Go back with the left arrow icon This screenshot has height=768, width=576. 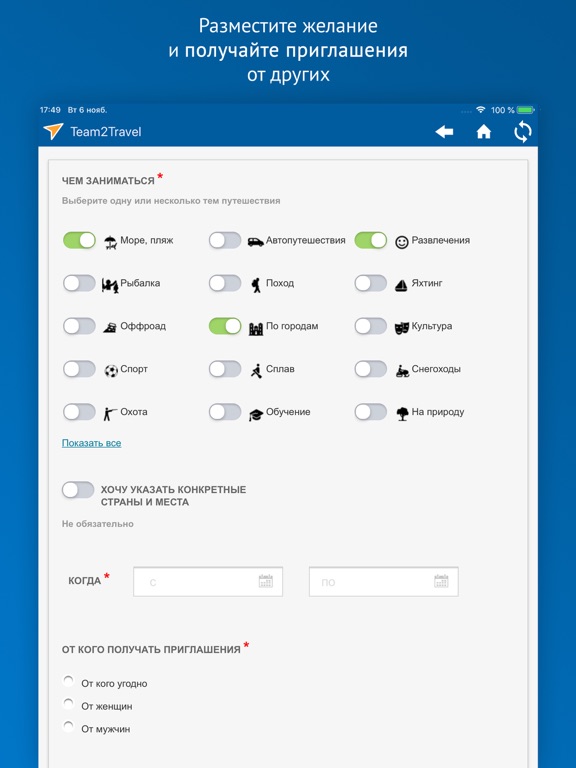click(x=444, y=131)
